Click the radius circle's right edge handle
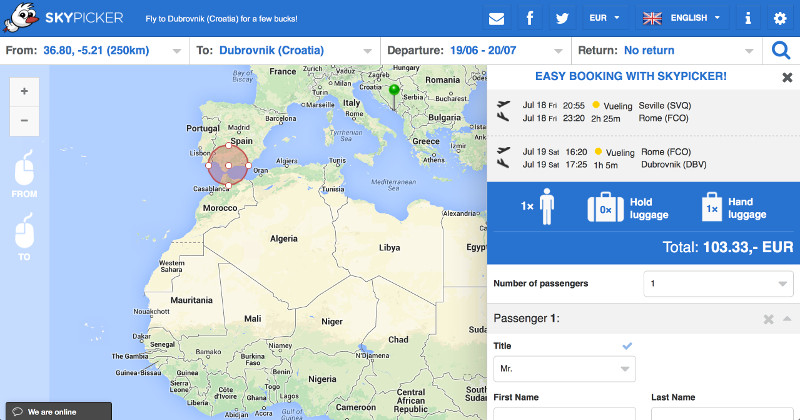Viewport: 800px width, 420px height. click(x=248, y=165)
